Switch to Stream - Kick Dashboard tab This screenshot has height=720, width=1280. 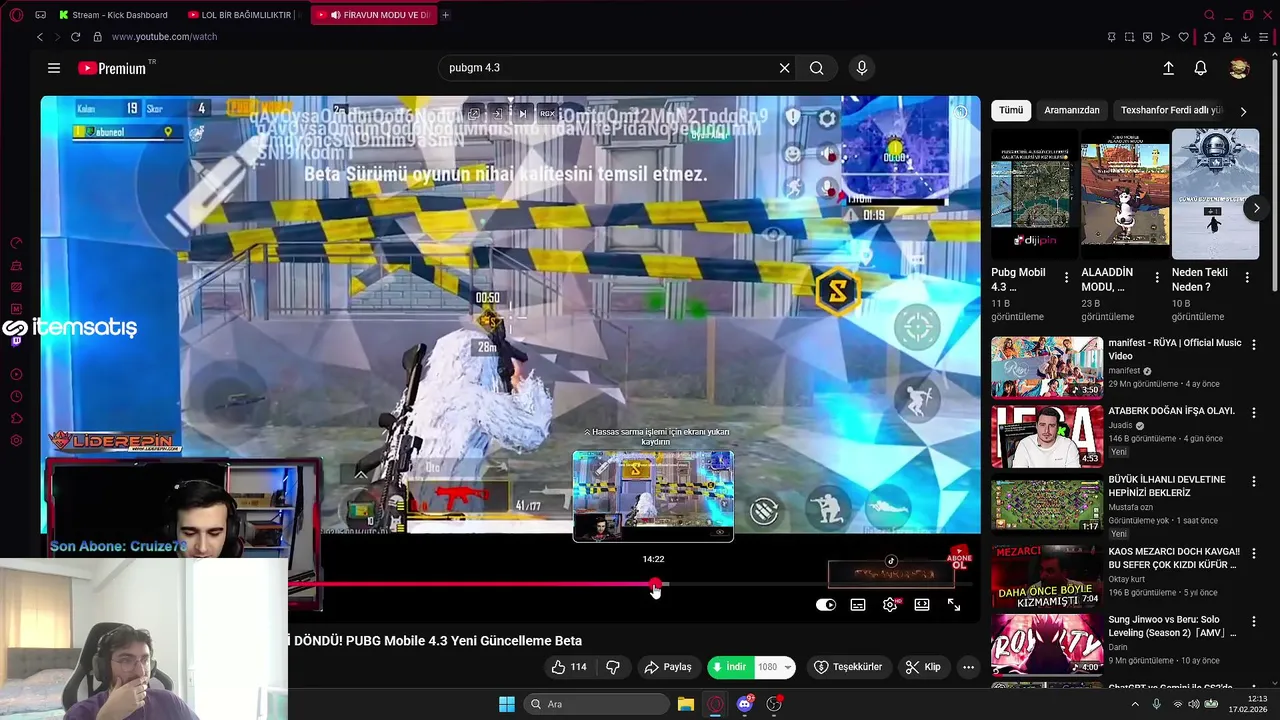(x=113, y=15)
